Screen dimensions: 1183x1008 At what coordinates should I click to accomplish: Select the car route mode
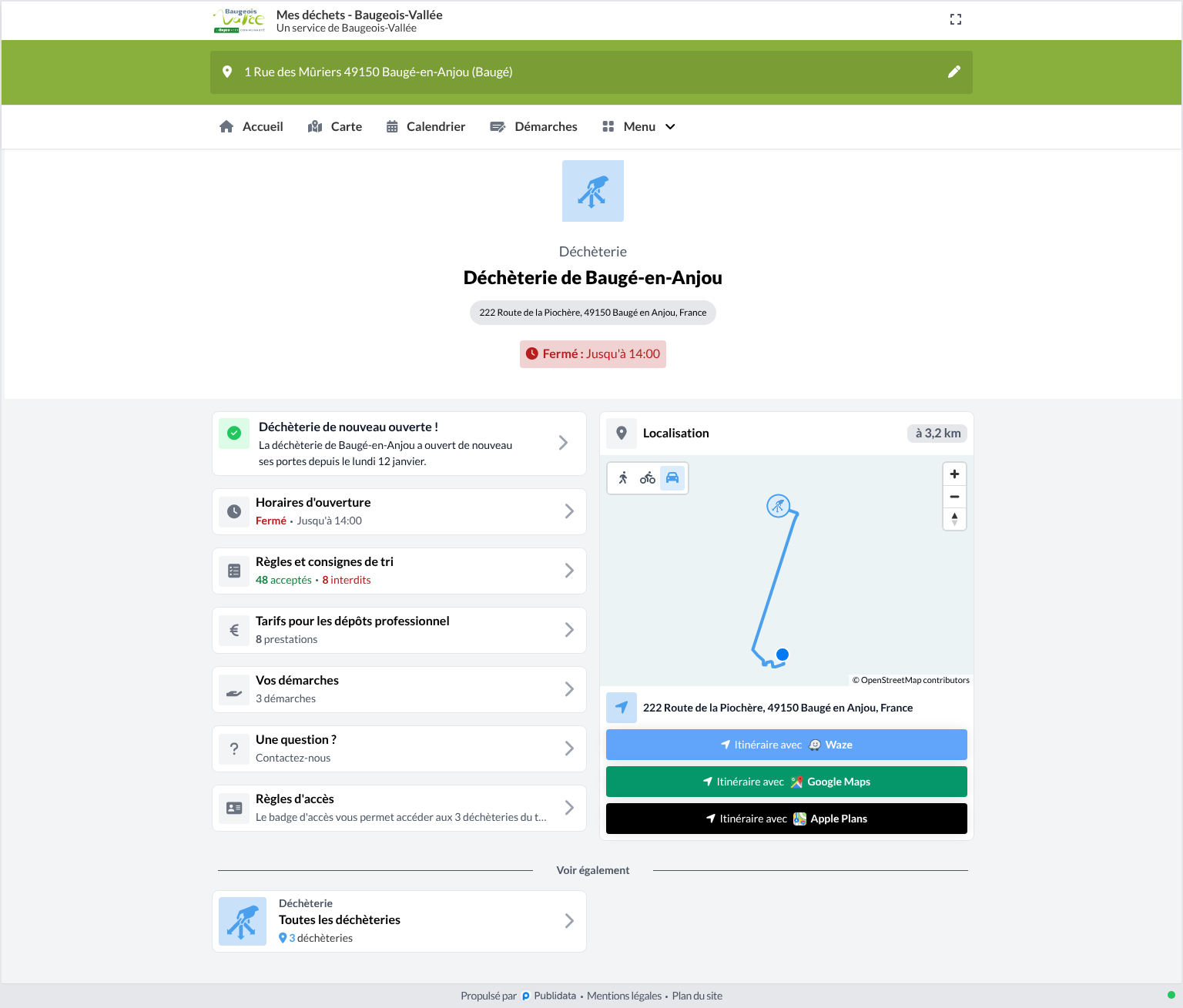coord(672,478)
